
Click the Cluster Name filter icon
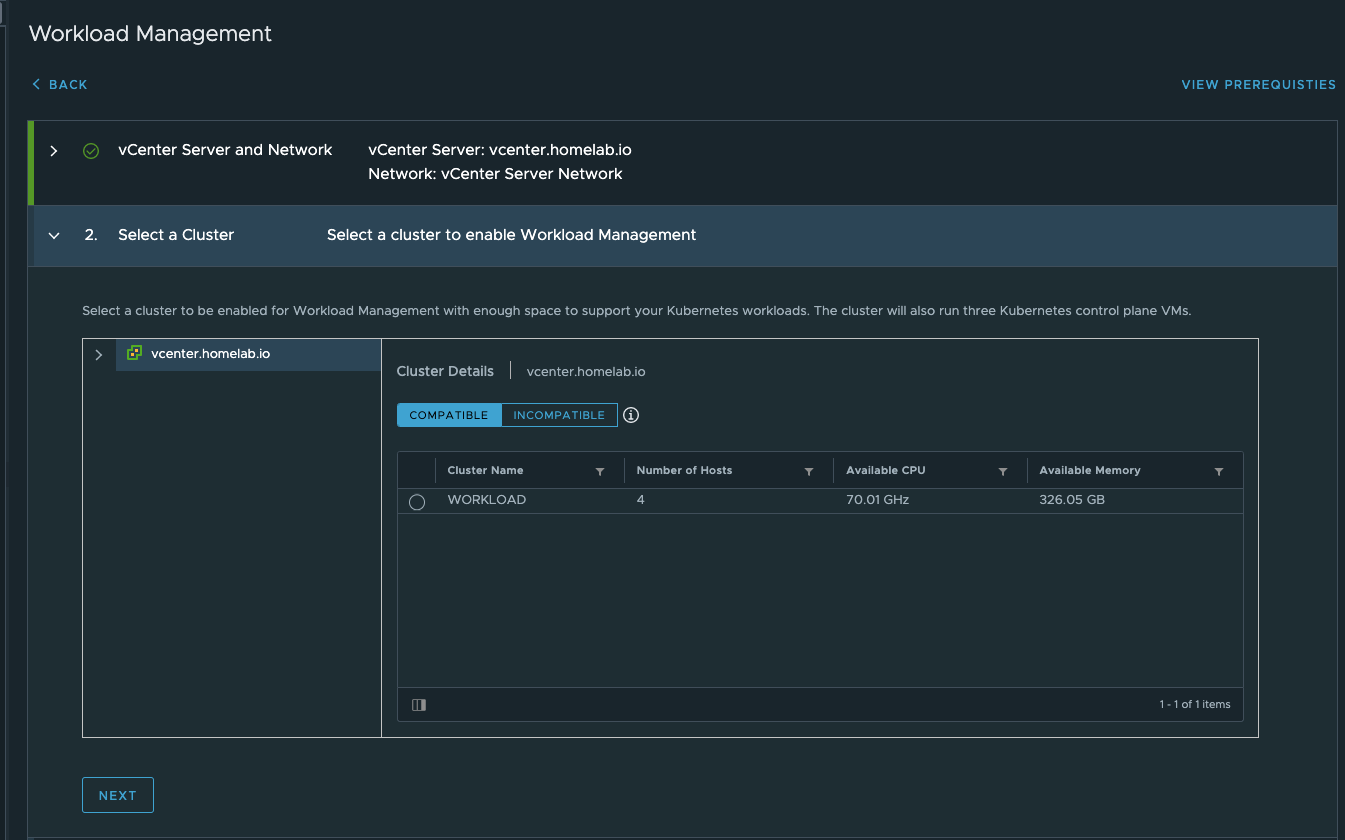click(x=600, y=471)
